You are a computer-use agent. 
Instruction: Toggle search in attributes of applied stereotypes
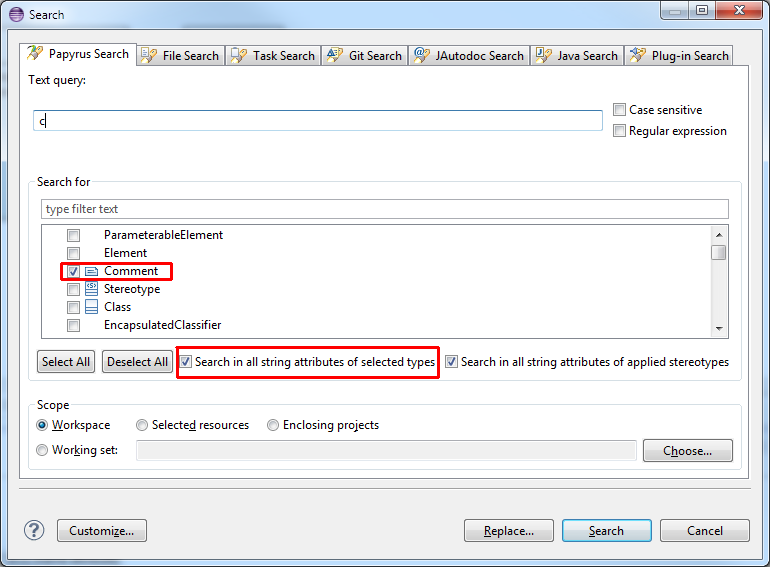tap(451, 362)
